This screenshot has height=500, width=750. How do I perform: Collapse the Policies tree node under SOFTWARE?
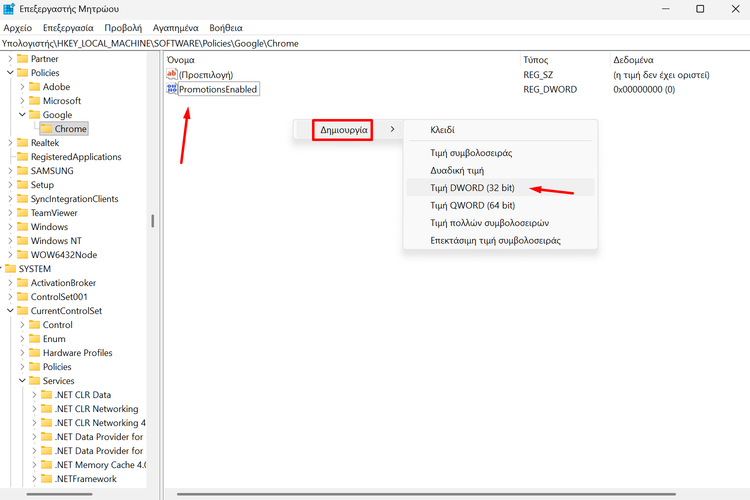point(10,73)
